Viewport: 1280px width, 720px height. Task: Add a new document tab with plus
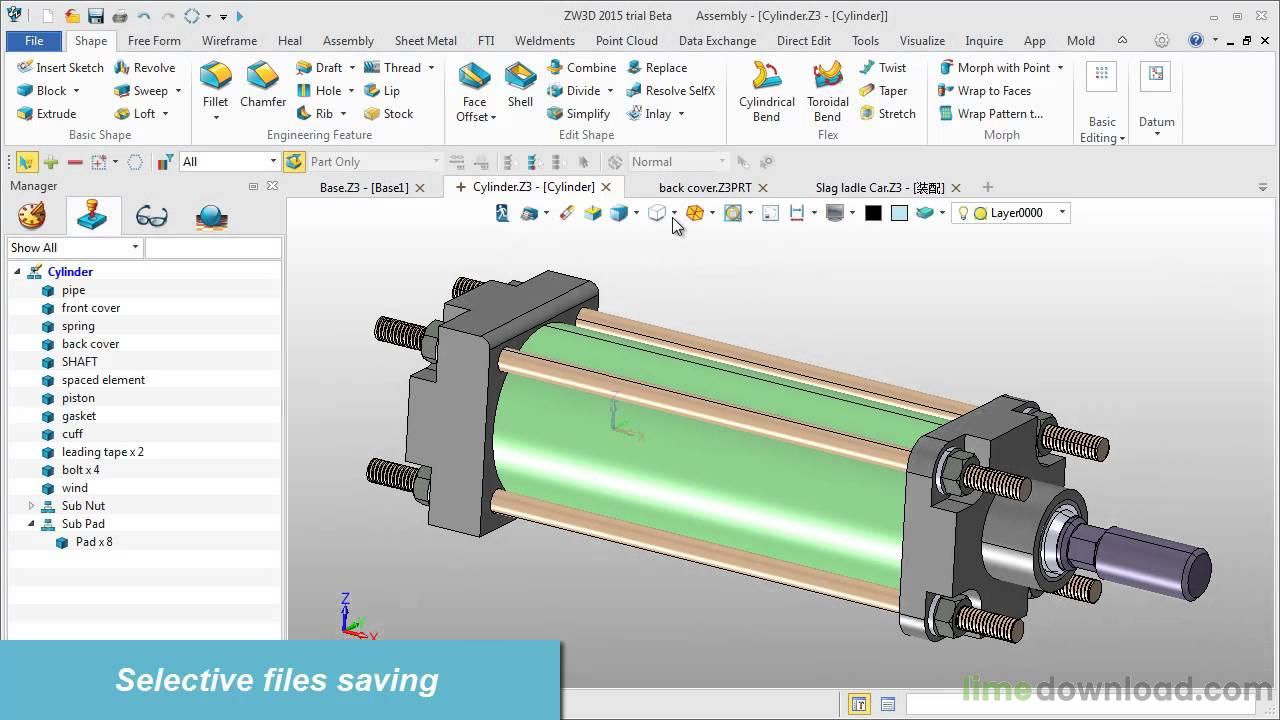(988, 187)
